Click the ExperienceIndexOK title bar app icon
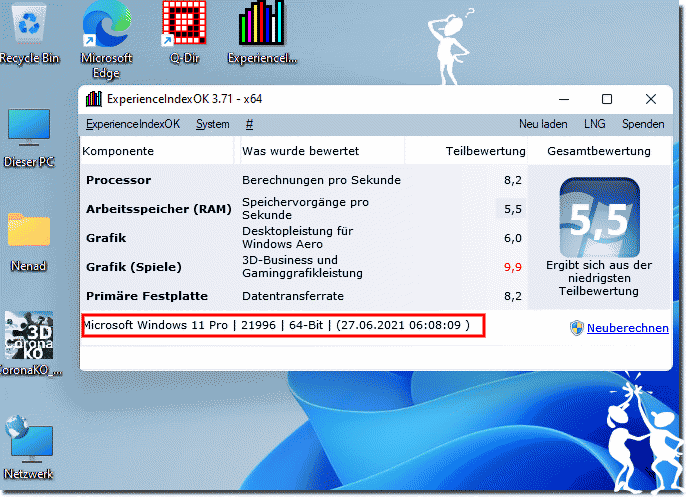Screen dimensions: 686x497 (x=94, y=99)
